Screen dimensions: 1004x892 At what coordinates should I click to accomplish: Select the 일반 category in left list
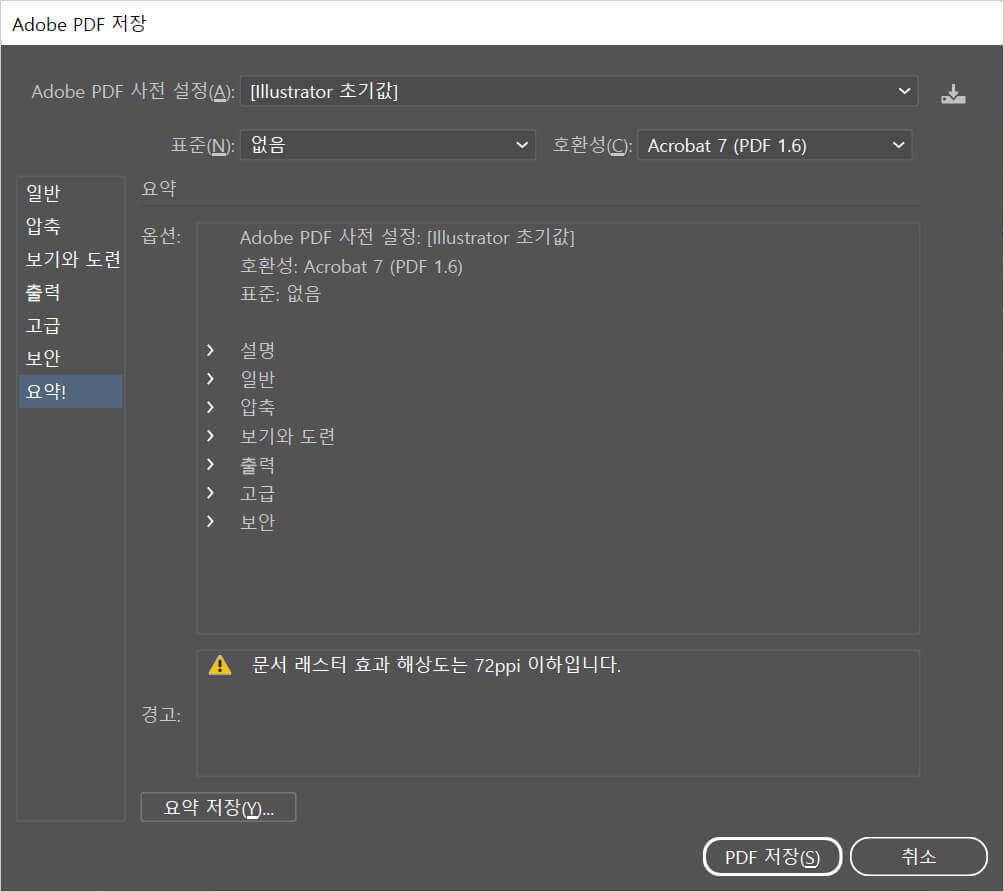[x=70, y=193]
